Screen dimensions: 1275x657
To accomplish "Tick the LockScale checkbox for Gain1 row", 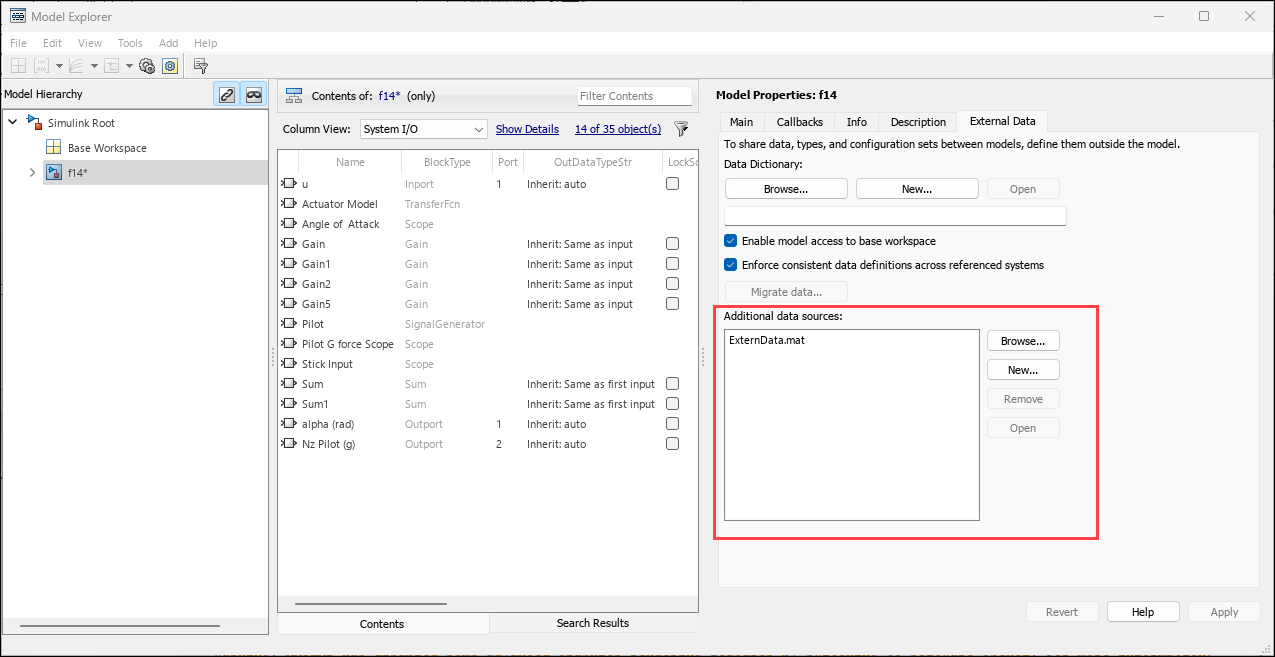I will (673, 264).
